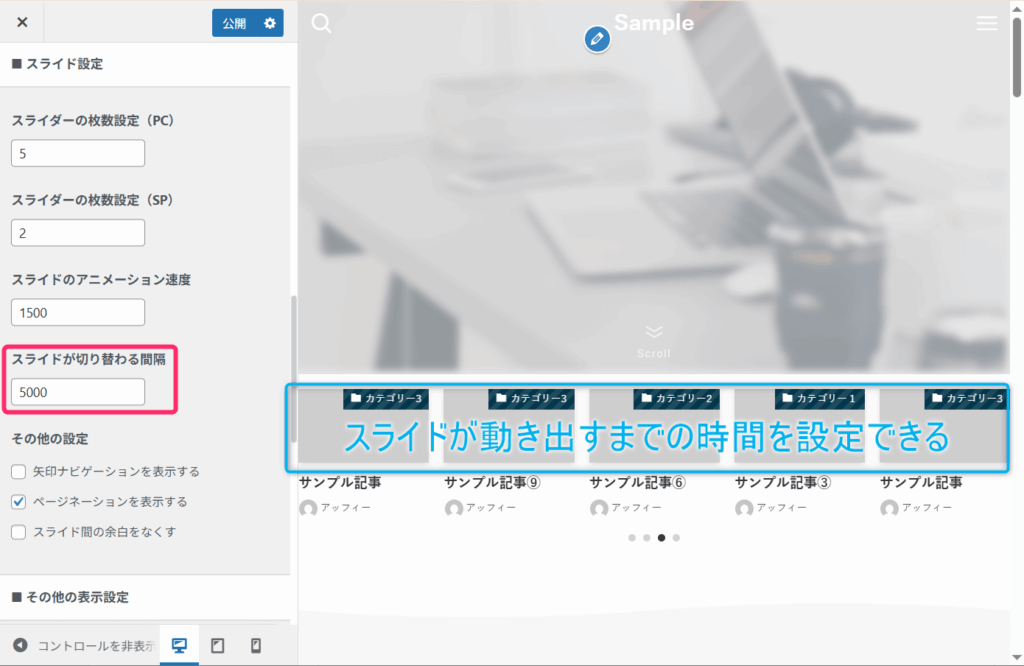Viewport: 1024px width, 666px height.
Task: Focus スライダーの枚数設定（PC） input field
Action: (x=78, y=153)
